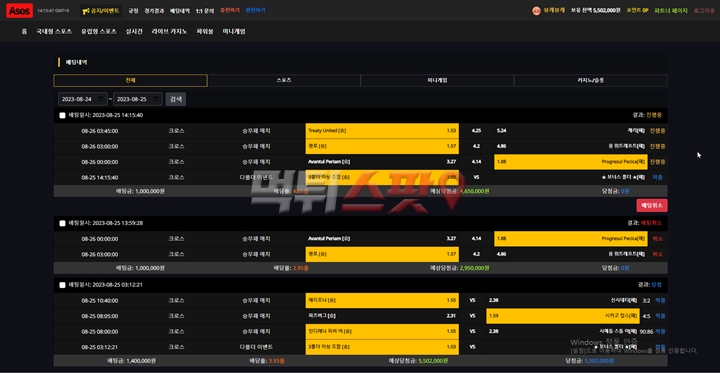Click 로그아웃 link at top right
Screen dimensions: 720x373
[704, 11]
